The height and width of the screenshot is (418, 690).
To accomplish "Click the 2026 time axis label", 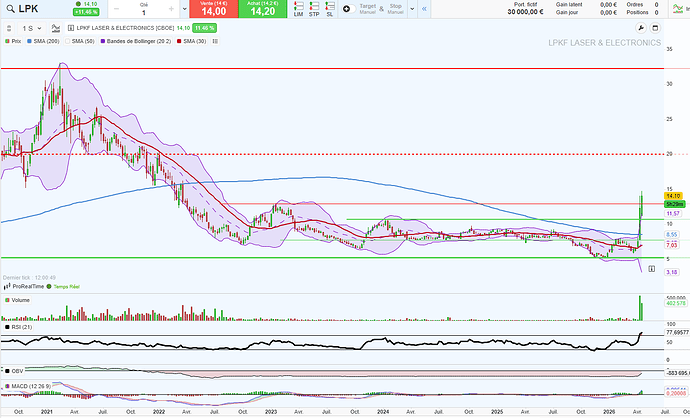I will pyautogui.click(x=609, y=412).
